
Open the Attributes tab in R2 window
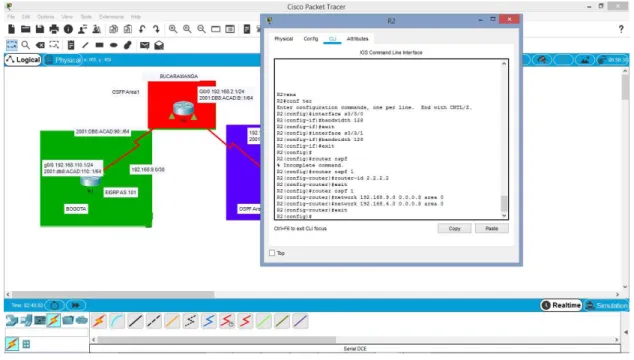click(357, 39)
